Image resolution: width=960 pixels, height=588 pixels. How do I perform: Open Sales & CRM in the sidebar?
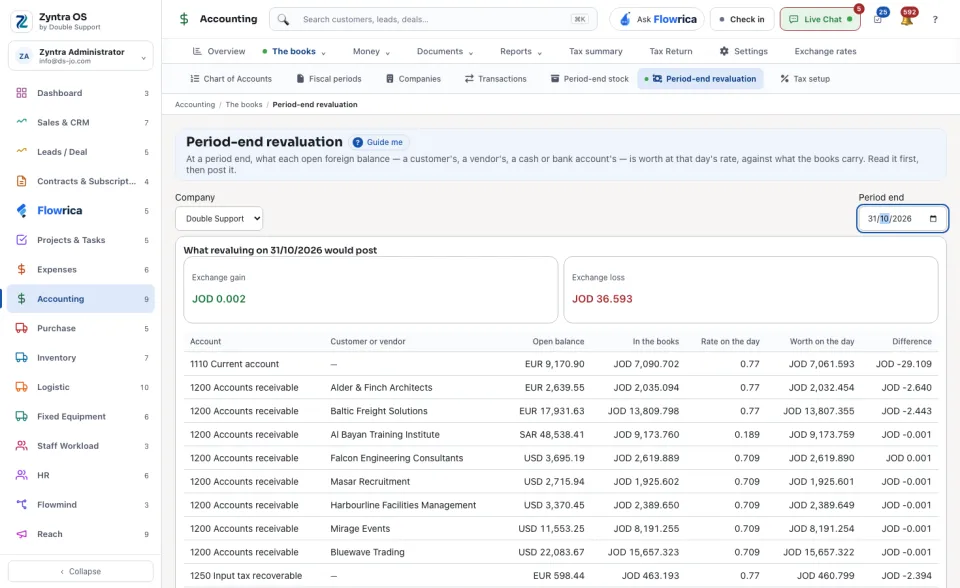81,122
